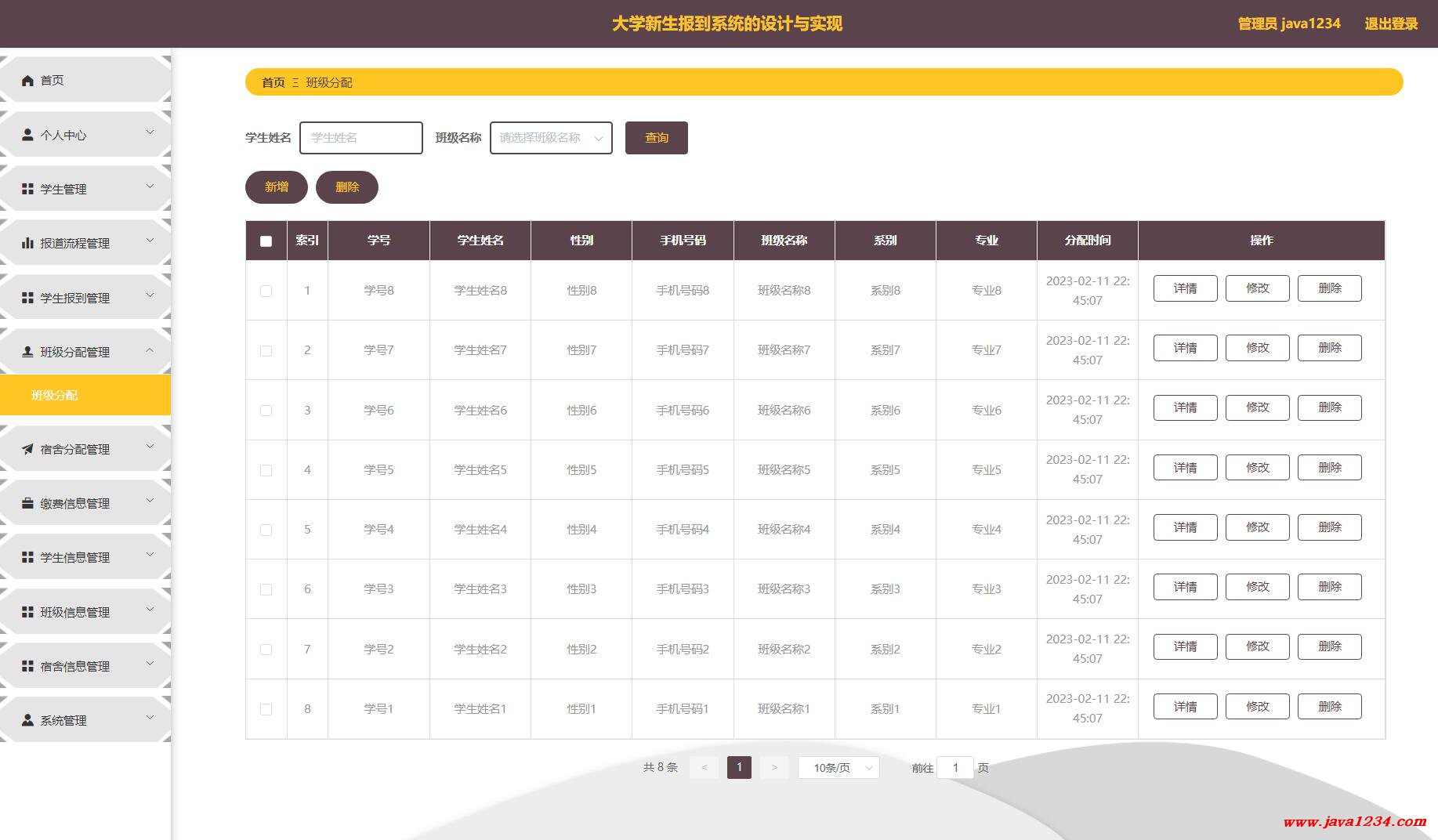Click the cell 学生姓名5
1438x840 pixels.
(480, 469)
